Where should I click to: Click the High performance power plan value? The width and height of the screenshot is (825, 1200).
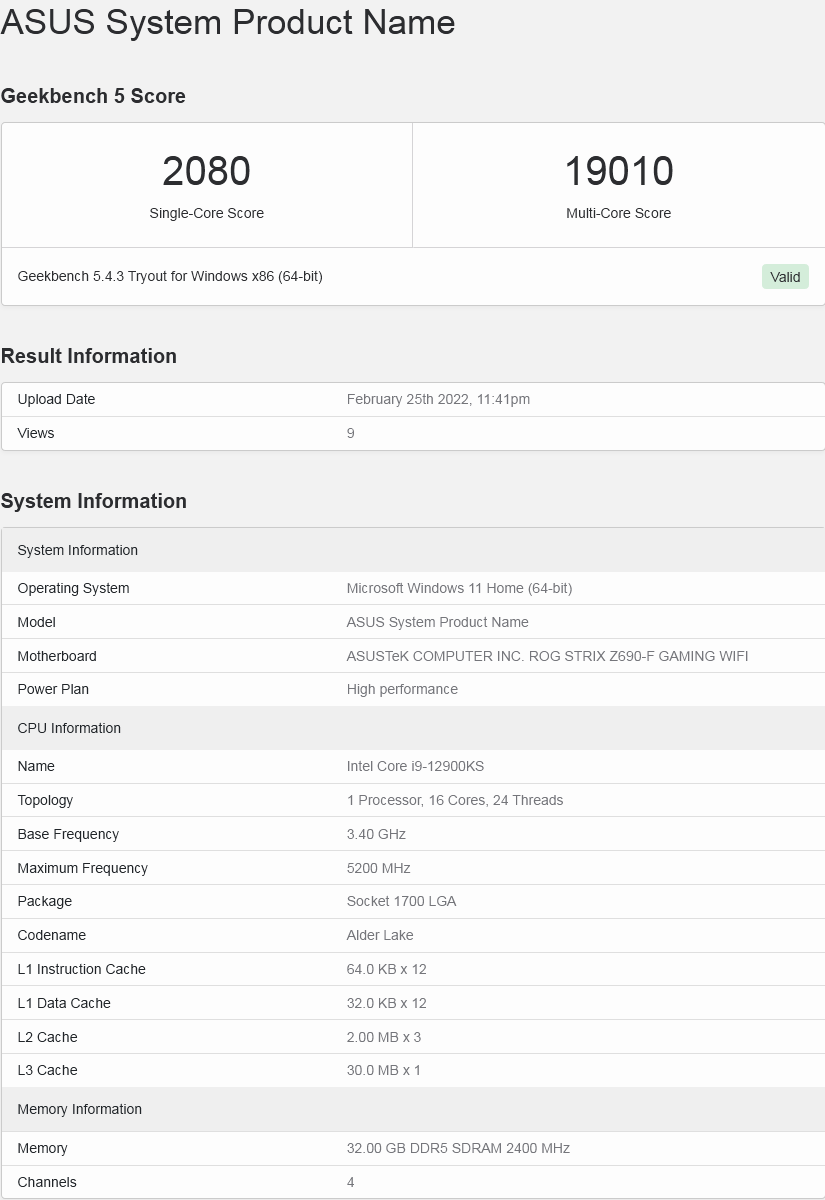pyautogui.click(x=402, y=689)
